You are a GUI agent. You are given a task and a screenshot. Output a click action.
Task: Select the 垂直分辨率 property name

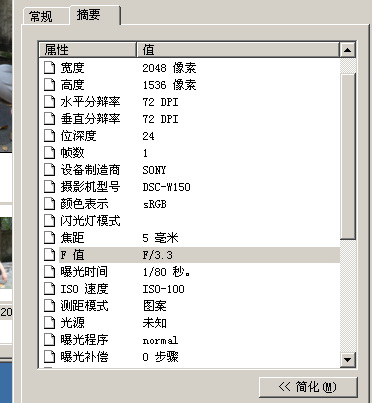tap(90, 119)
